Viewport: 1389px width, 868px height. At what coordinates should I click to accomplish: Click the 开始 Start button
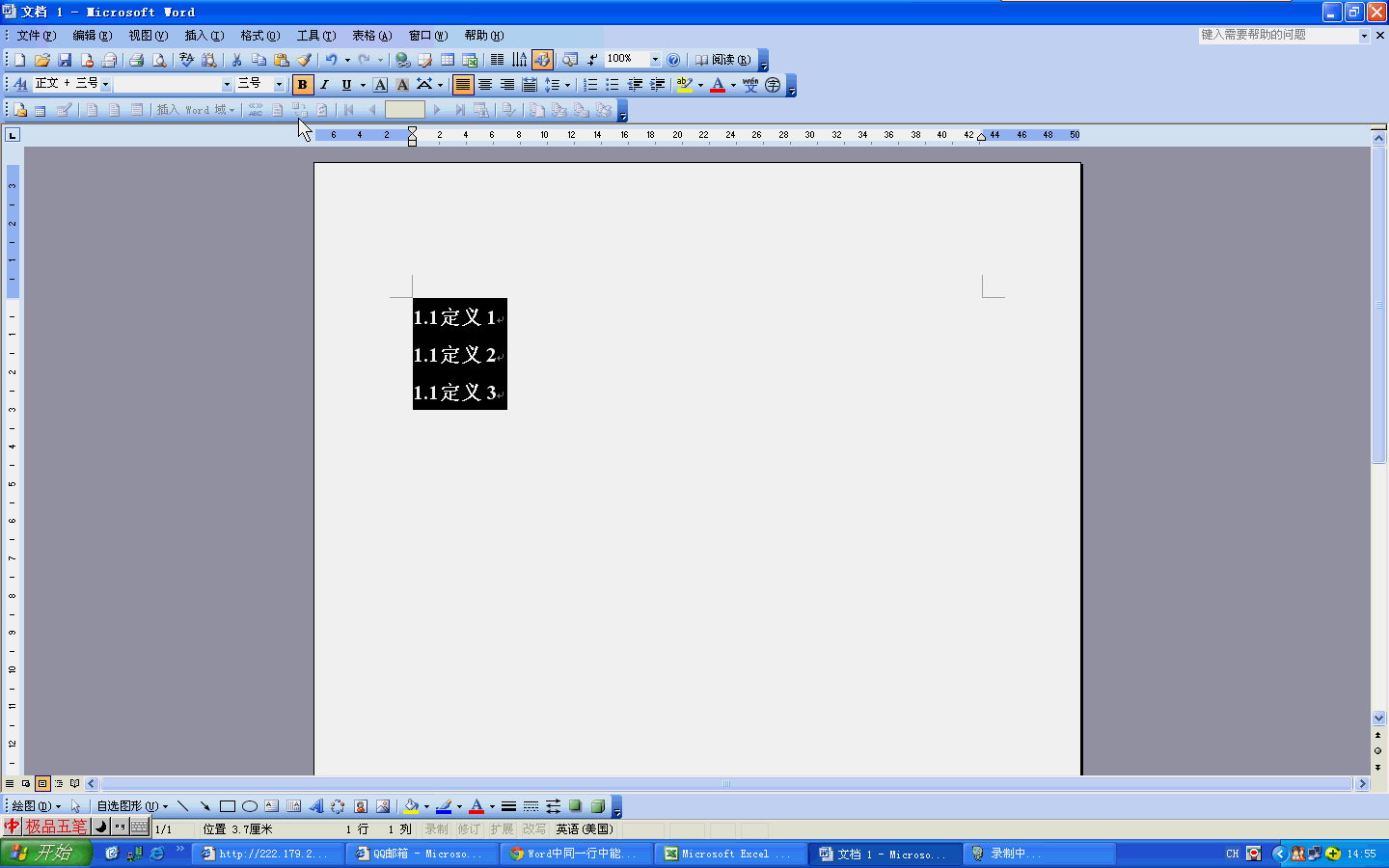(45, 854)
